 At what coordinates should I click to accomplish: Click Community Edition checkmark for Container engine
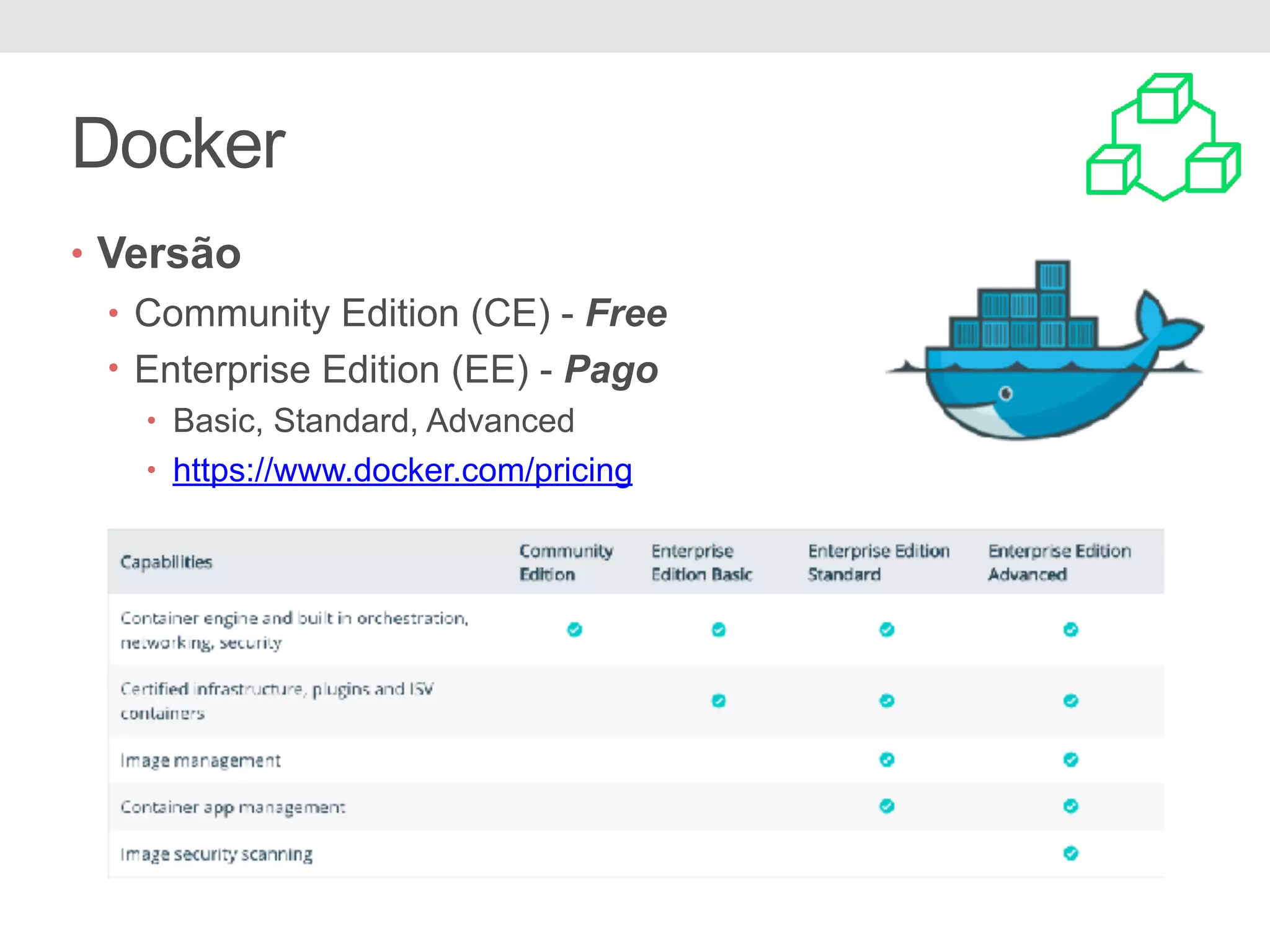coord(575,630)
